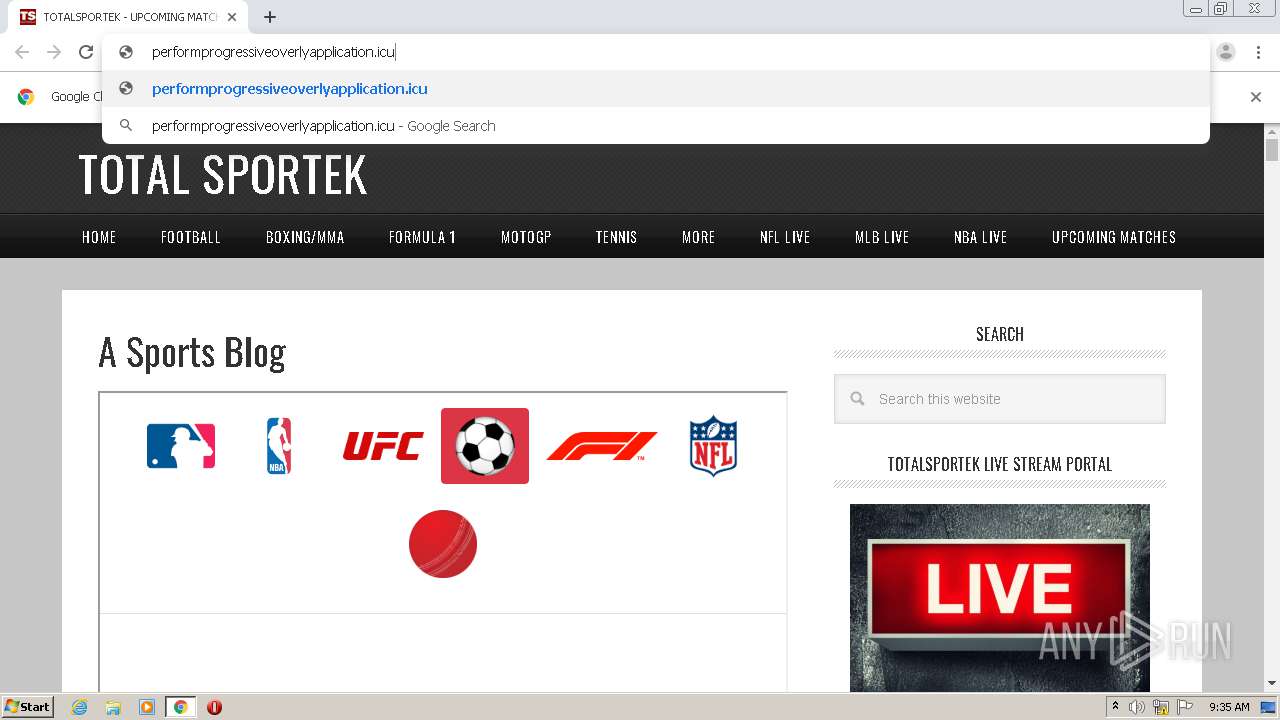The height and width of the screenshot is (720, 1280).
Task: Reload the page with the refresh icon
Action: (x=86, y=52)
